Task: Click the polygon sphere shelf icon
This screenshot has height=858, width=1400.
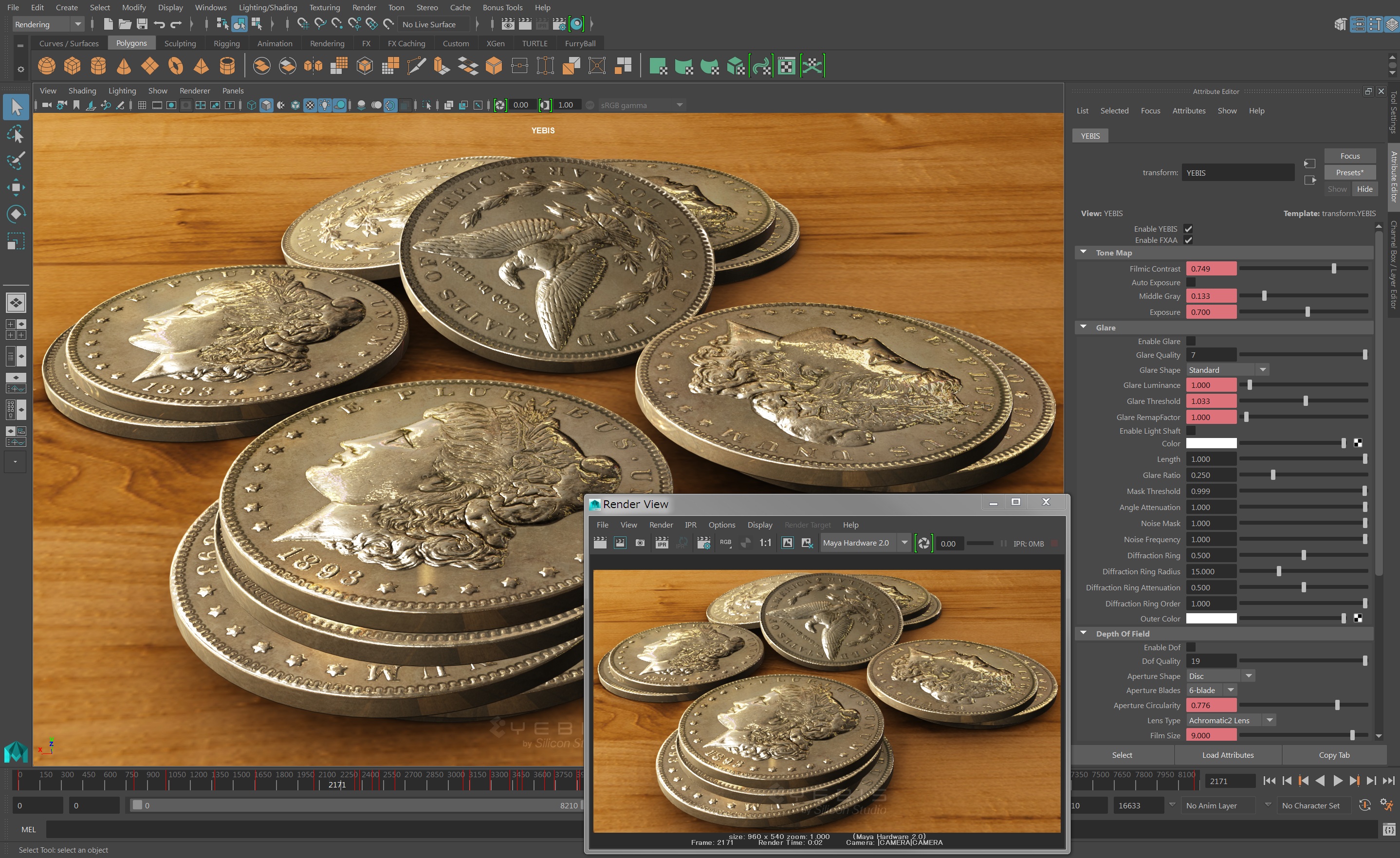Action: [x=47, y=66]
